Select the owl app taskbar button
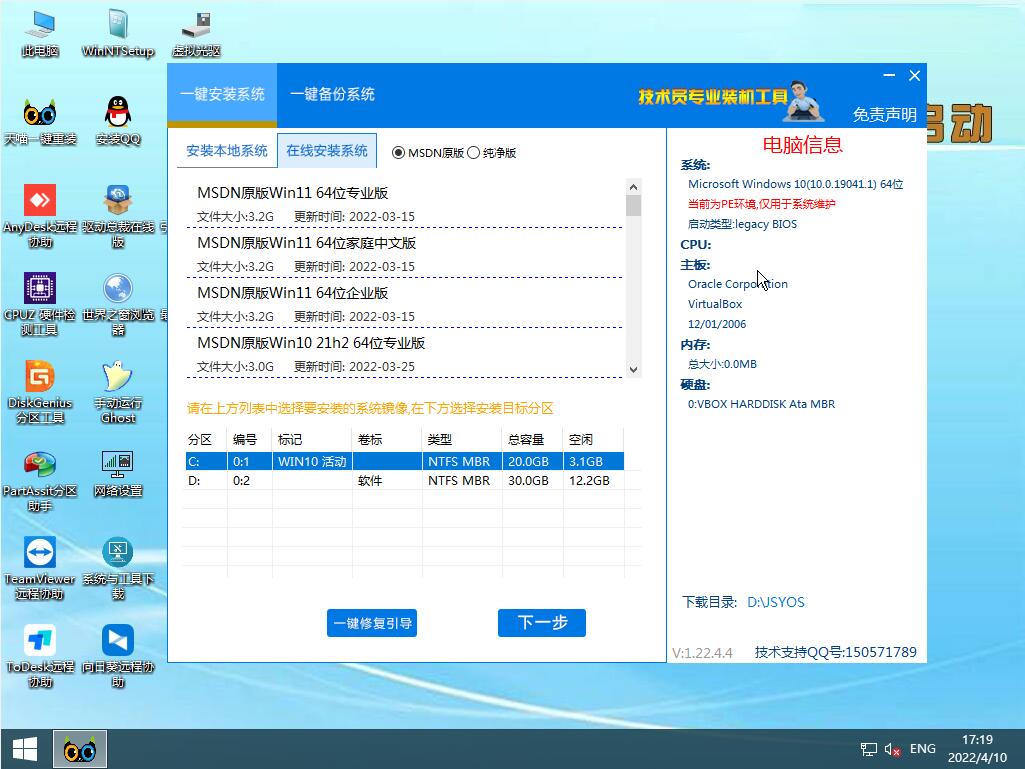This screenshot has width=1025, height=769. (80, 749)
